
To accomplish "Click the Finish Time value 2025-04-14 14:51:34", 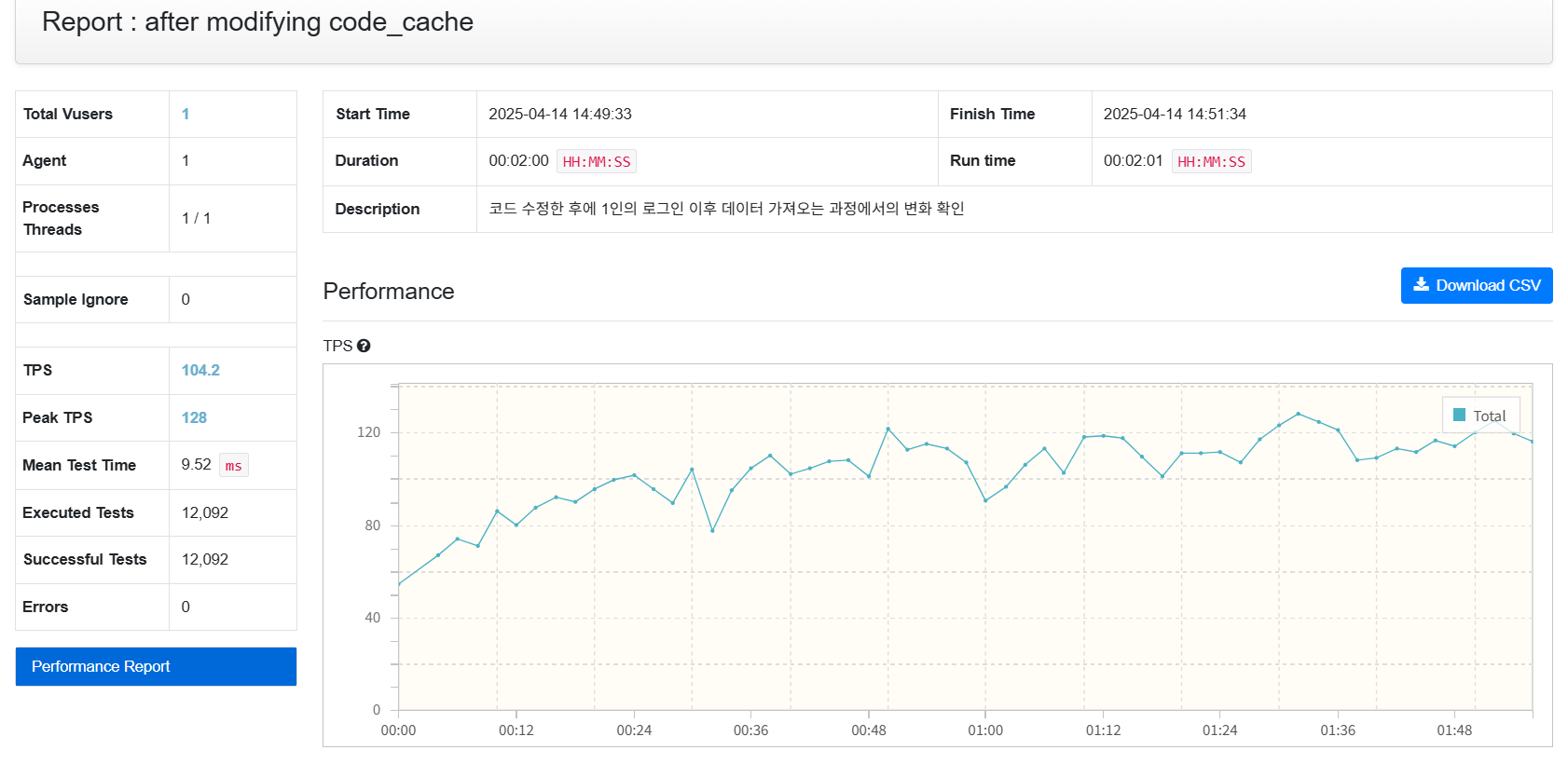I will (1175, 114).
